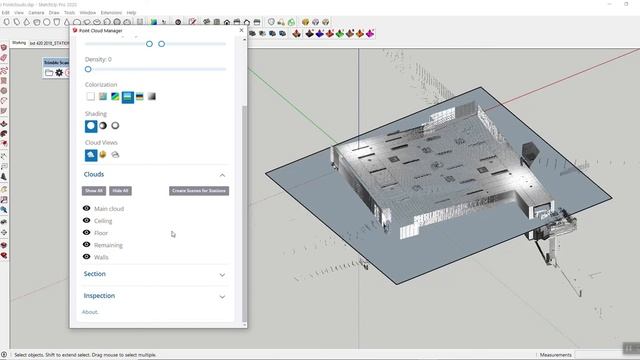The height and width of the screenshot is (360, 640).
Task: Click the Density slider handle
Action: point(88,69)
